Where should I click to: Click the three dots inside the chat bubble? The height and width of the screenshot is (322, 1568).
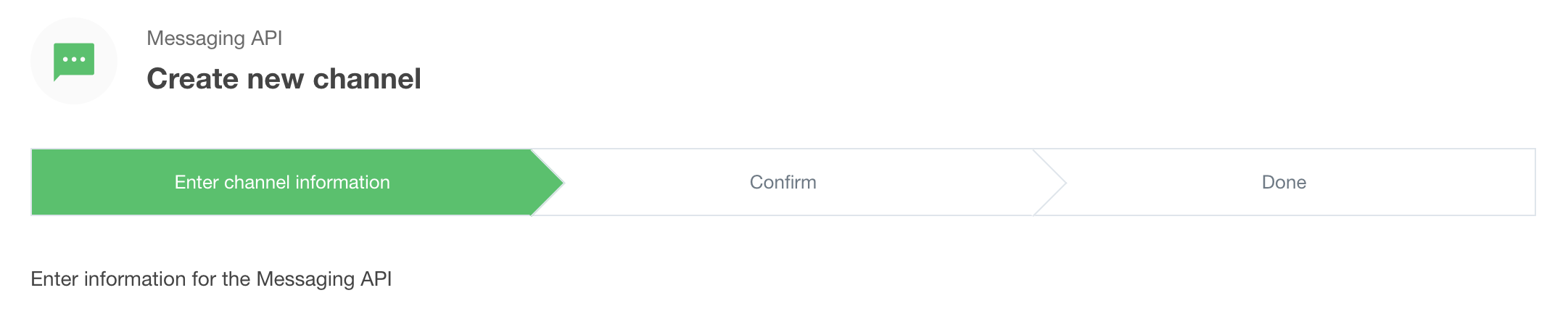click(74, 59)
